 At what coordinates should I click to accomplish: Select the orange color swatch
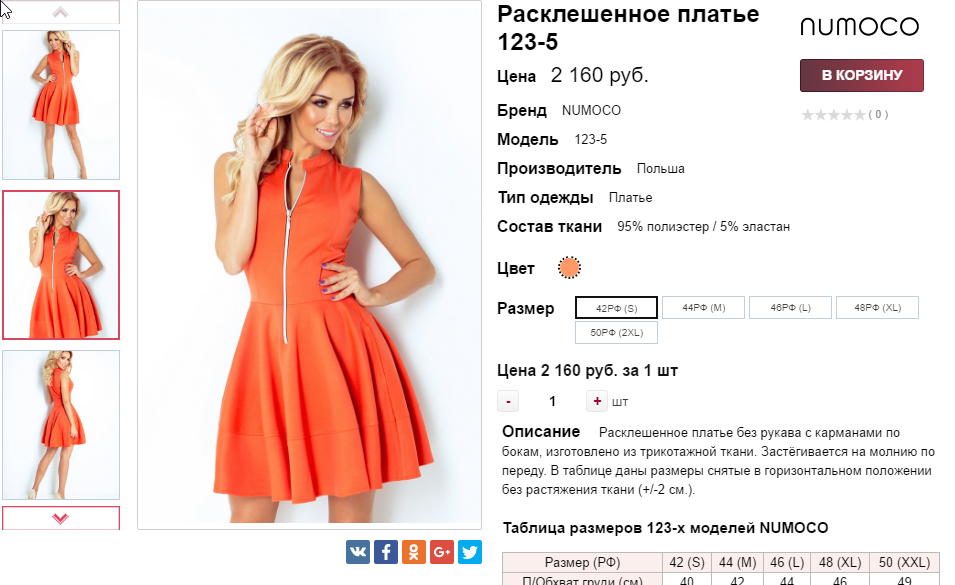pyautogui.click(x=569, y=268)
